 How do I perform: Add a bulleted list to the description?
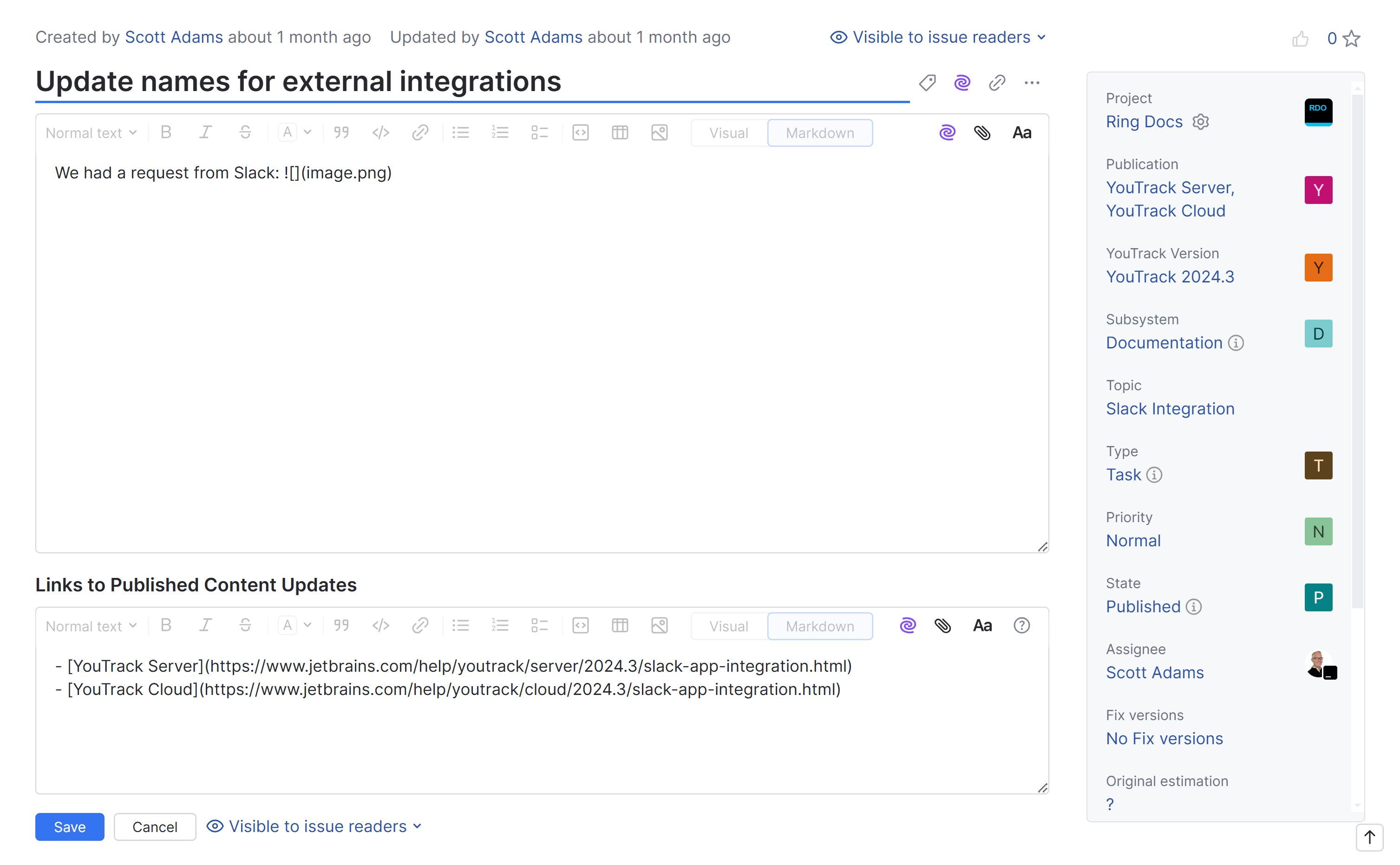460,132
